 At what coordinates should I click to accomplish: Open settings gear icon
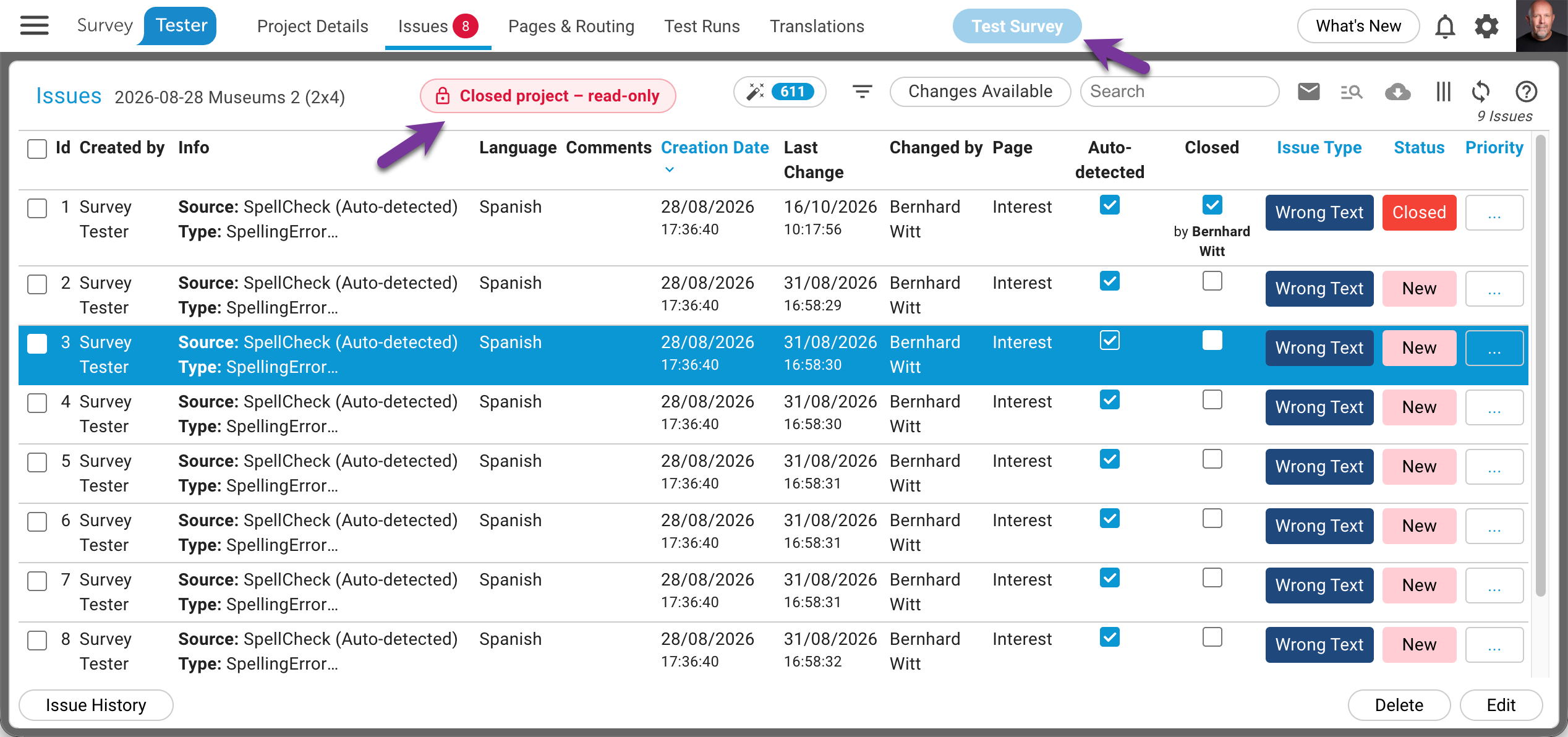pyautogui.click(x=1486, y=27)
